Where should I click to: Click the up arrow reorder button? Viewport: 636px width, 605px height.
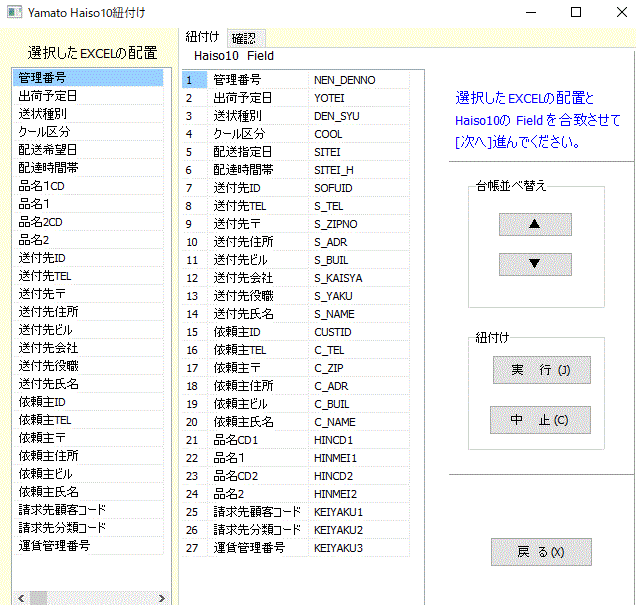point(535,225)
